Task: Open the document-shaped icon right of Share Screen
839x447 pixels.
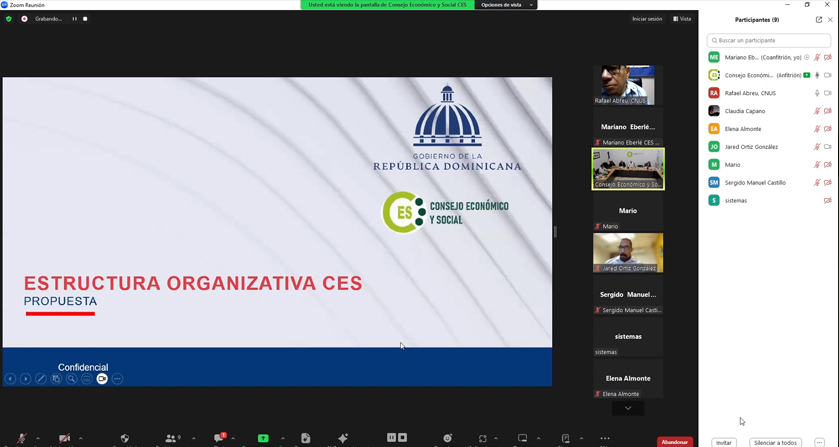Action: tap(305, 438)
